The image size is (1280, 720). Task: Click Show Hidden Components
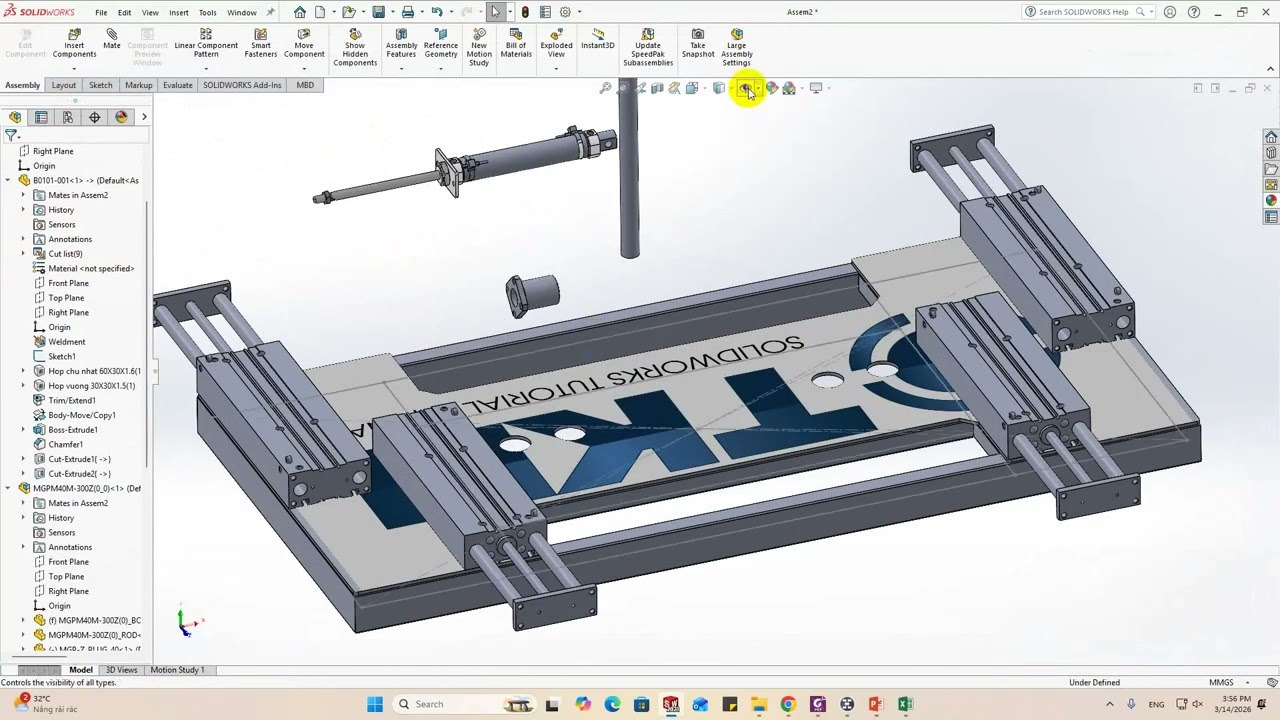coord(355,47)
